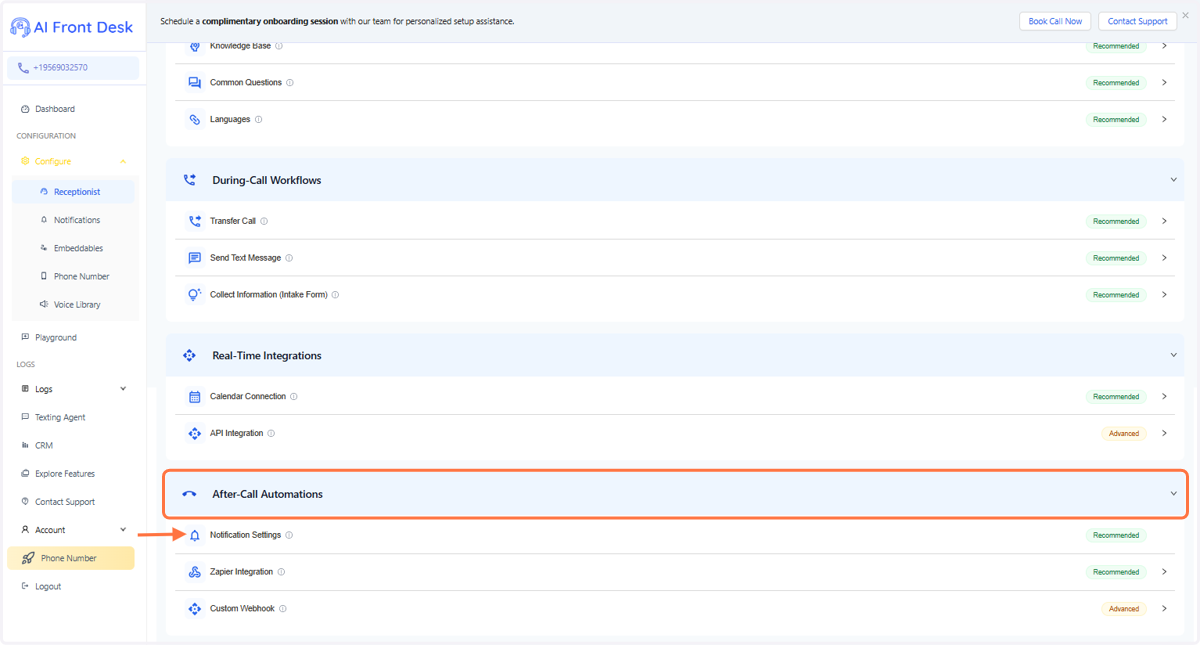
Task: Click the phone icon beside +19569032570
Action: pos(23,68)
